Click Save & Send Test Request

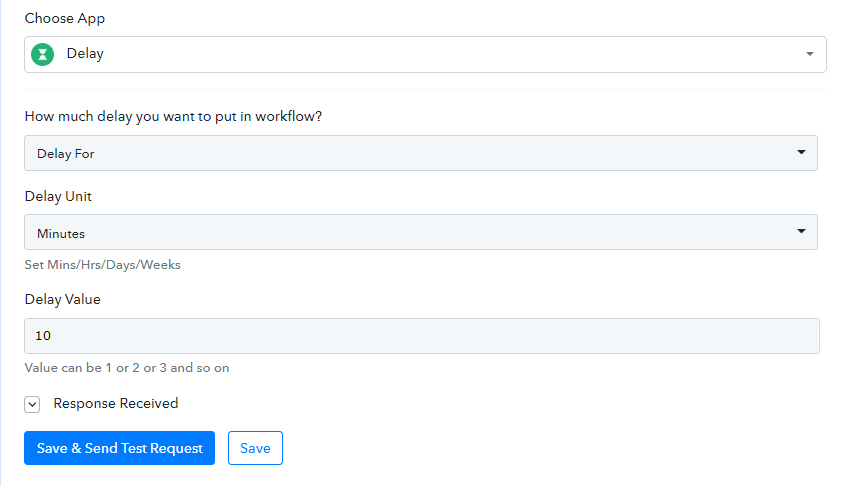(x=119, y=448)
